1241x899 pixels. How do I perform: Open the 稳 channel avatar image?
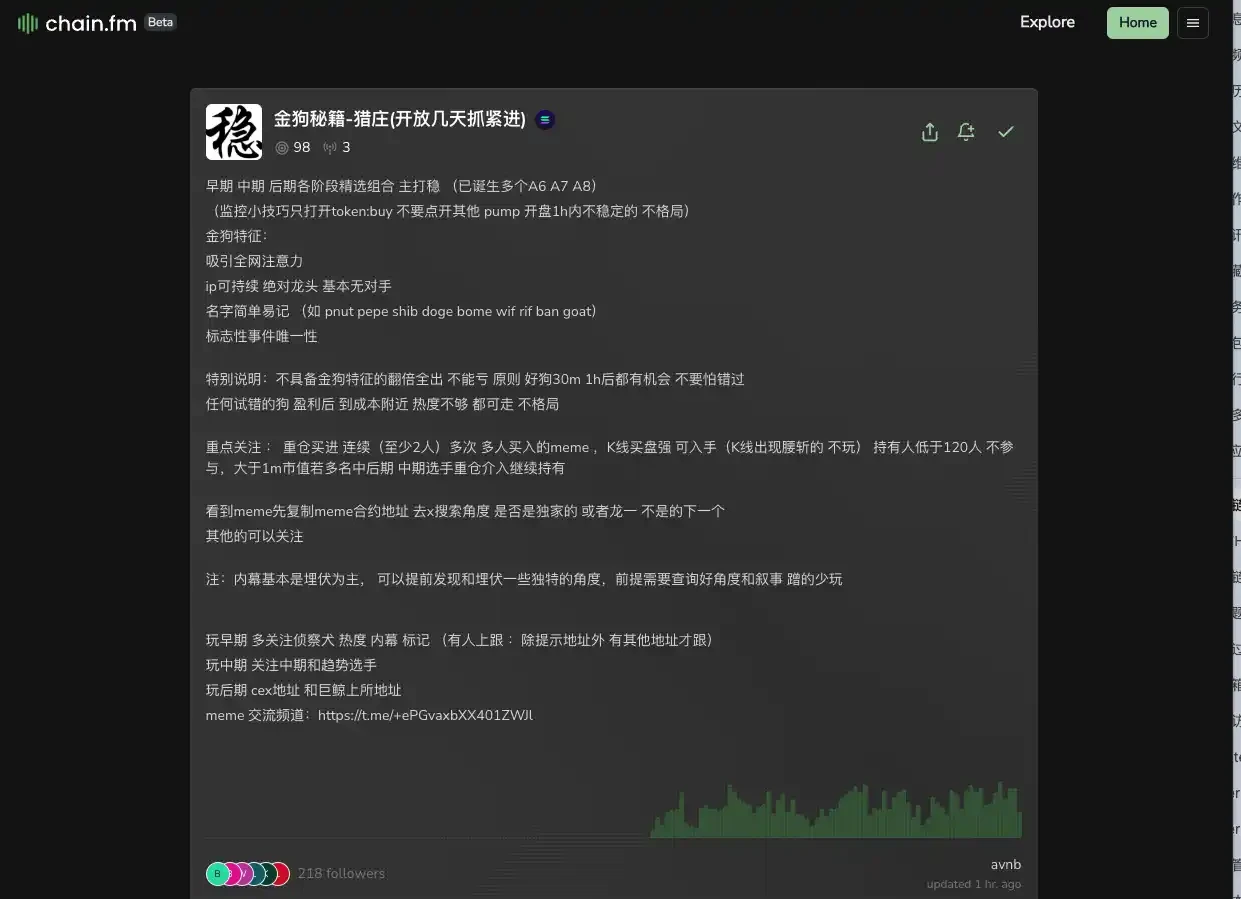(233, 131)
